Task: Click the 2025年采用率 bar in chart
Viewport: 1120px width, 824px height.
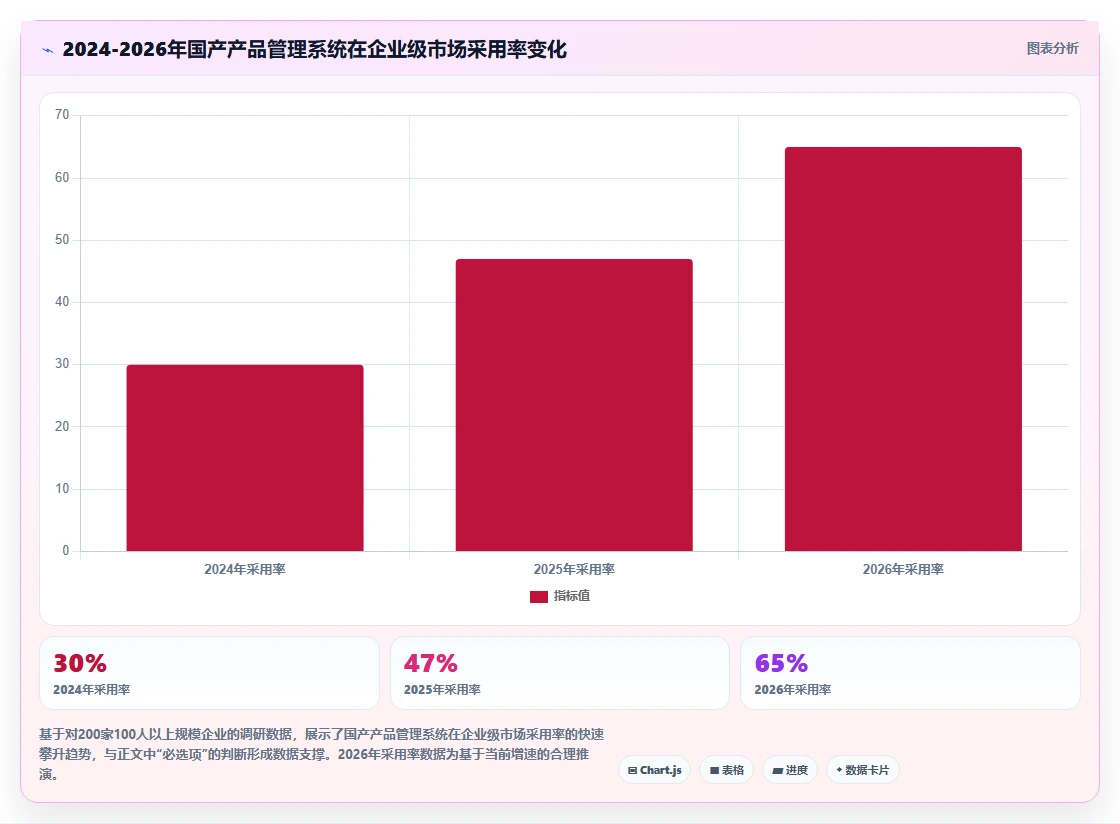Action: click(x=574, y=405)
